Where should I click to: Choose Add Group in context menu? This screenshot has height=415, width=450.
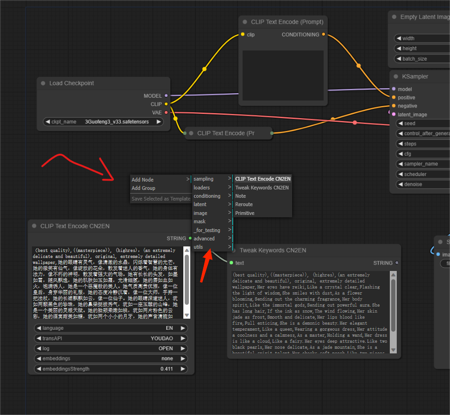click(x=160, y=188)
